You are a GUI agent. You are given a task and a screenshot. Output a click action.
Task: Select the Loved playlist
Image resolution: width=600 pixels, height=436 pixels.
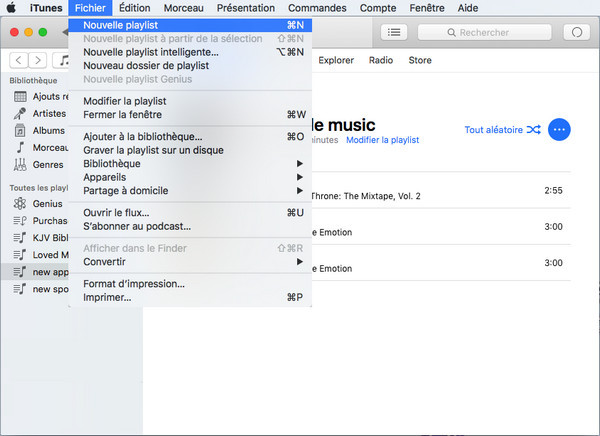click(39, 255)
